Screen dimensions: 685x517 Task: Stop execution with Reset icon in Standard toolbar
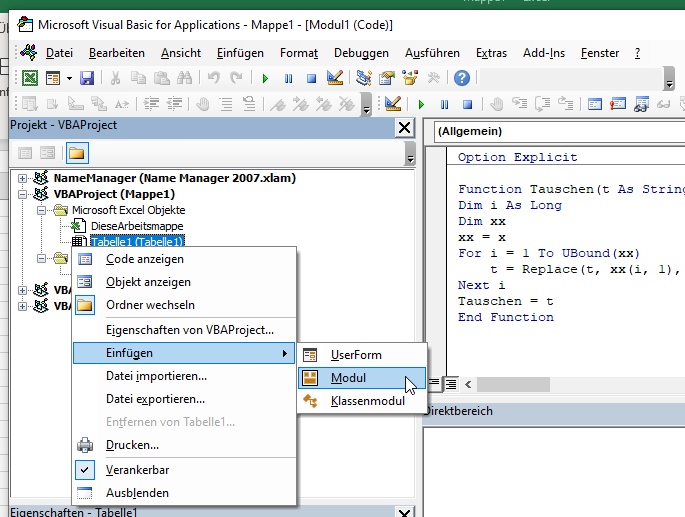click(311, 79)
